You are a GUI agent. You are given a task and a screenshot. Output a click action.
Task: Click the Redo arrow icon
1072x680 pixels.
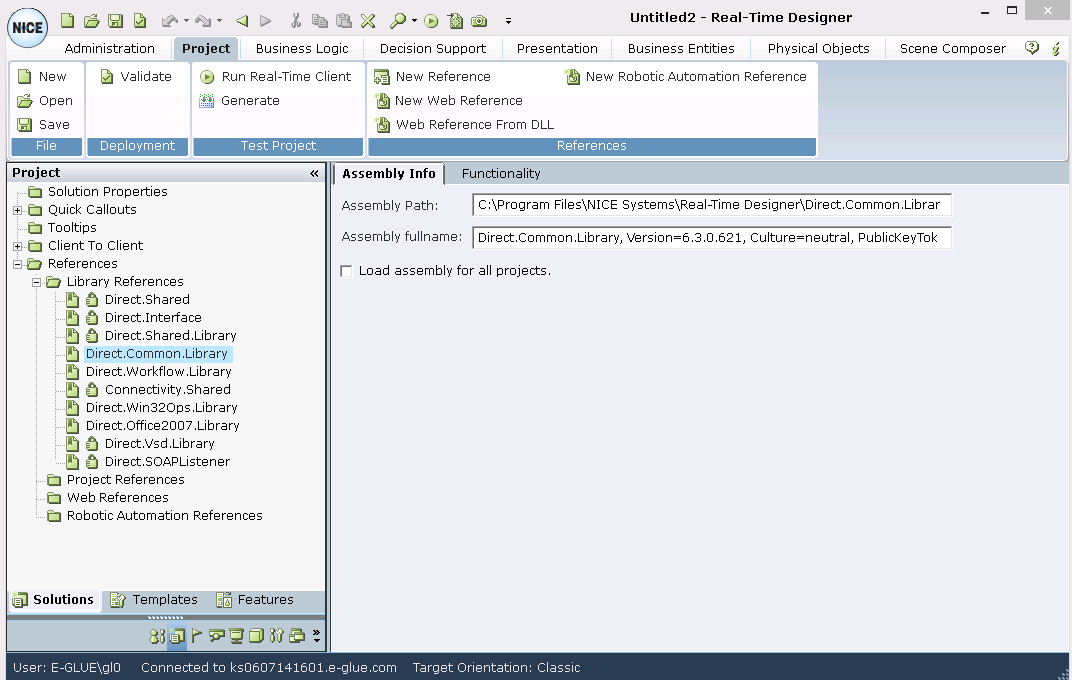click(x=203, y=21)
